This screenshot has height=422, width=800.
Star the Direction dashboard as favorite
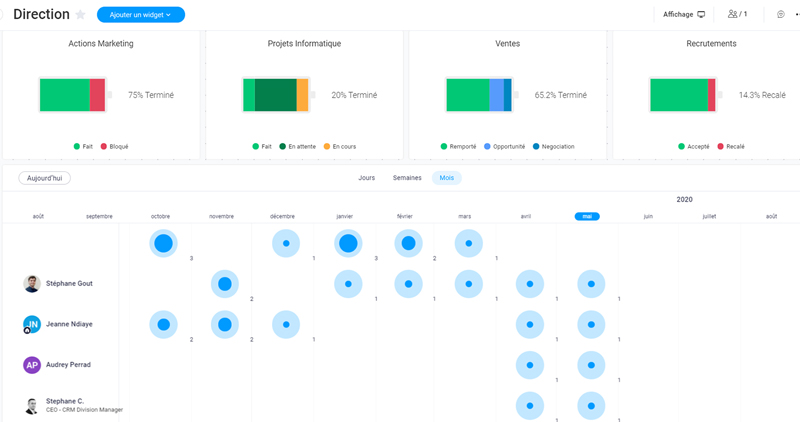(80, 15)
